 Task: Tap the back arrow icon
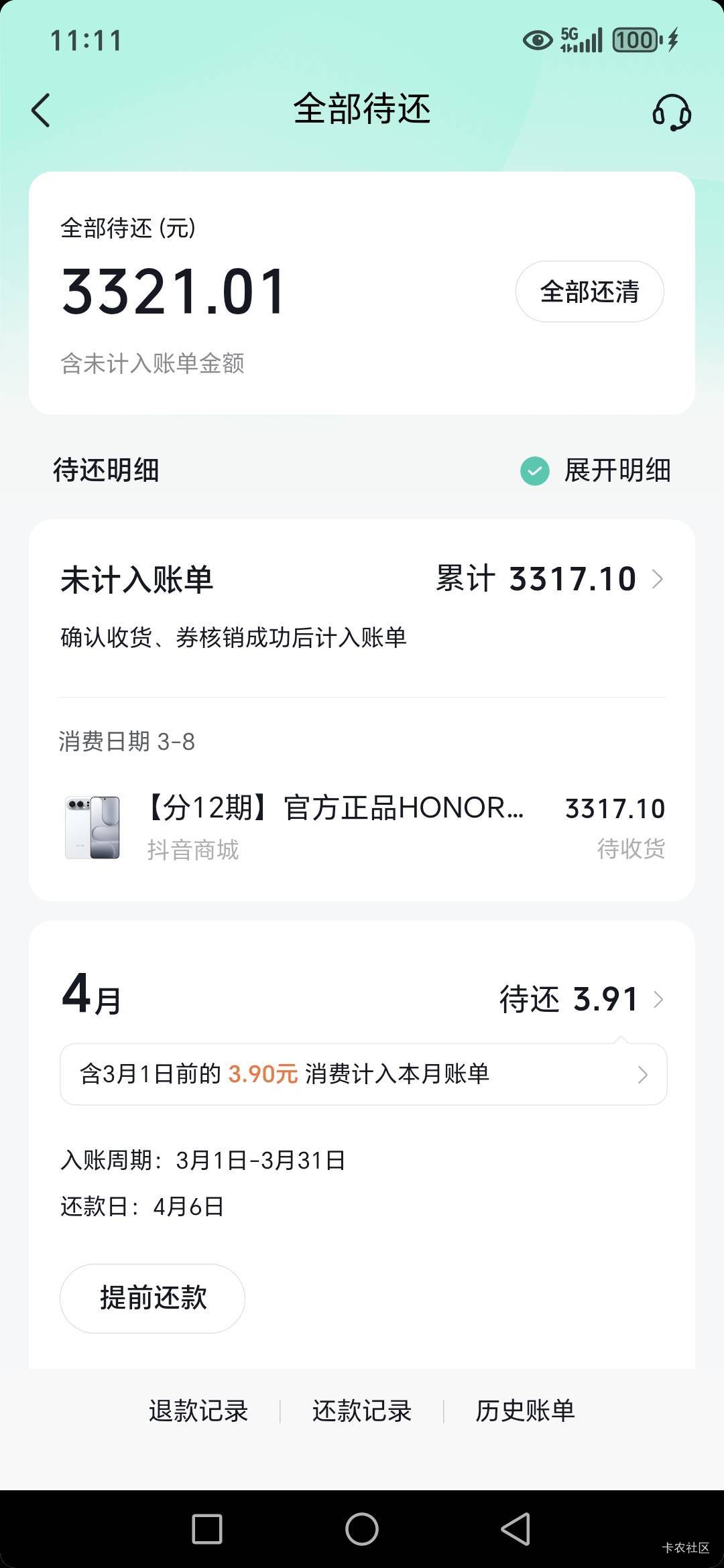pos(42,110)
